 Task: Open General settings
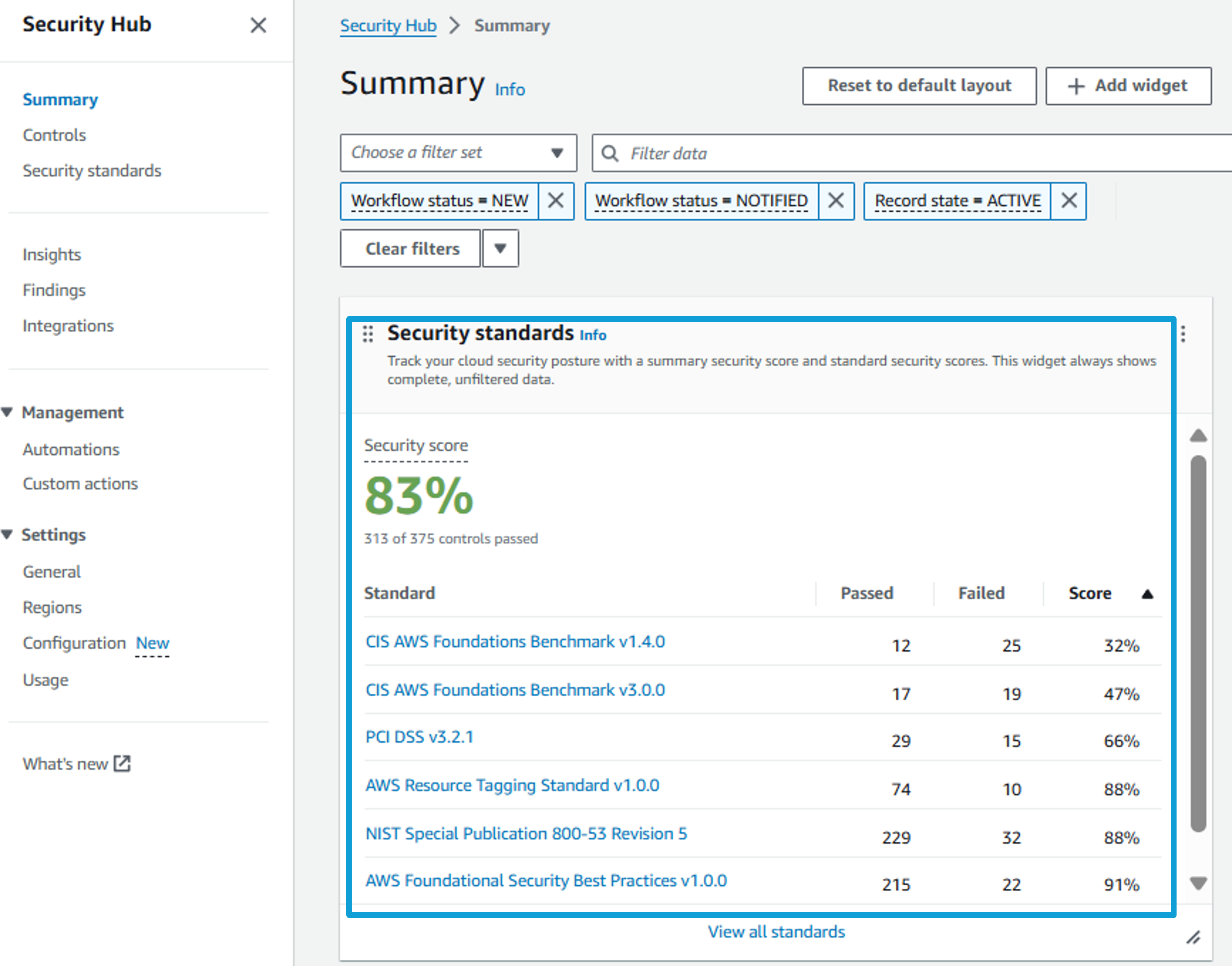(x=51, y=572)
